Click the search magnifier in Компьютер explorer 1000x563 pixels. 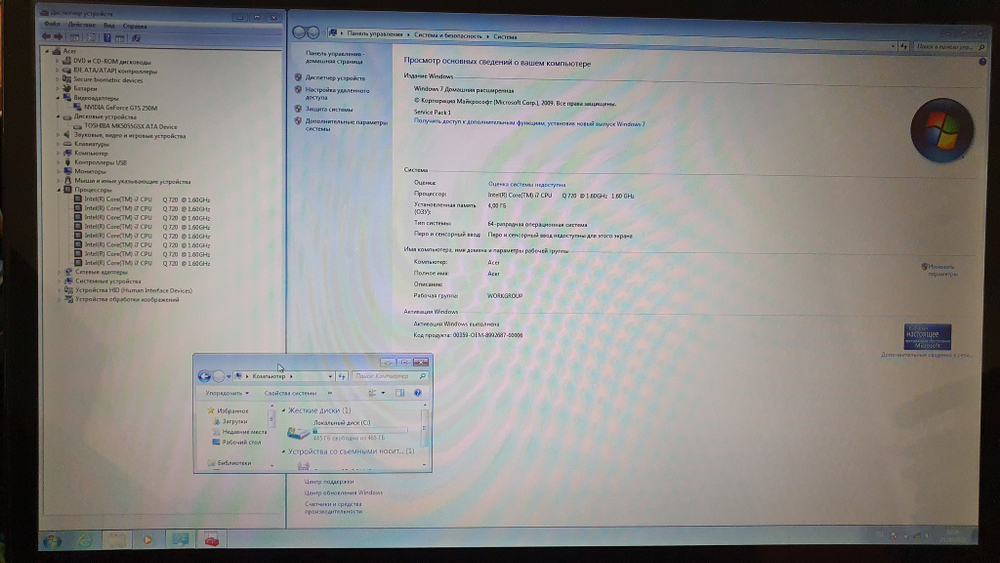422,376
